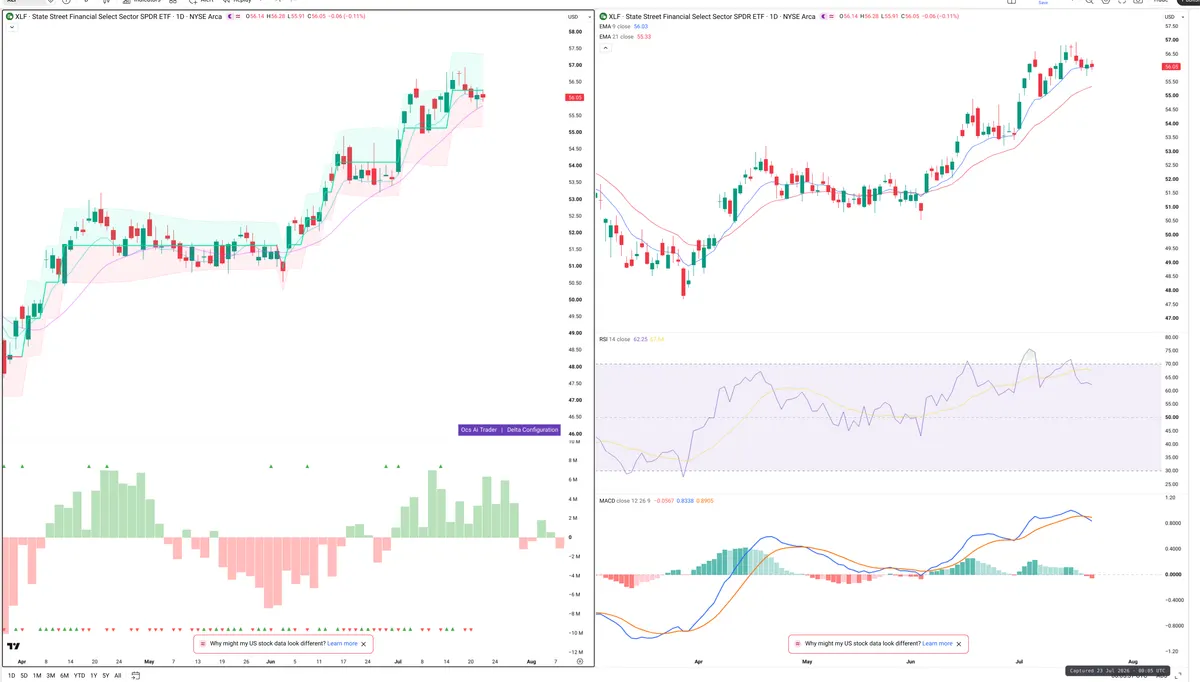Click the notice icon in left chart data banner
The image size is (1200, 682).
[x=203, y=644]
